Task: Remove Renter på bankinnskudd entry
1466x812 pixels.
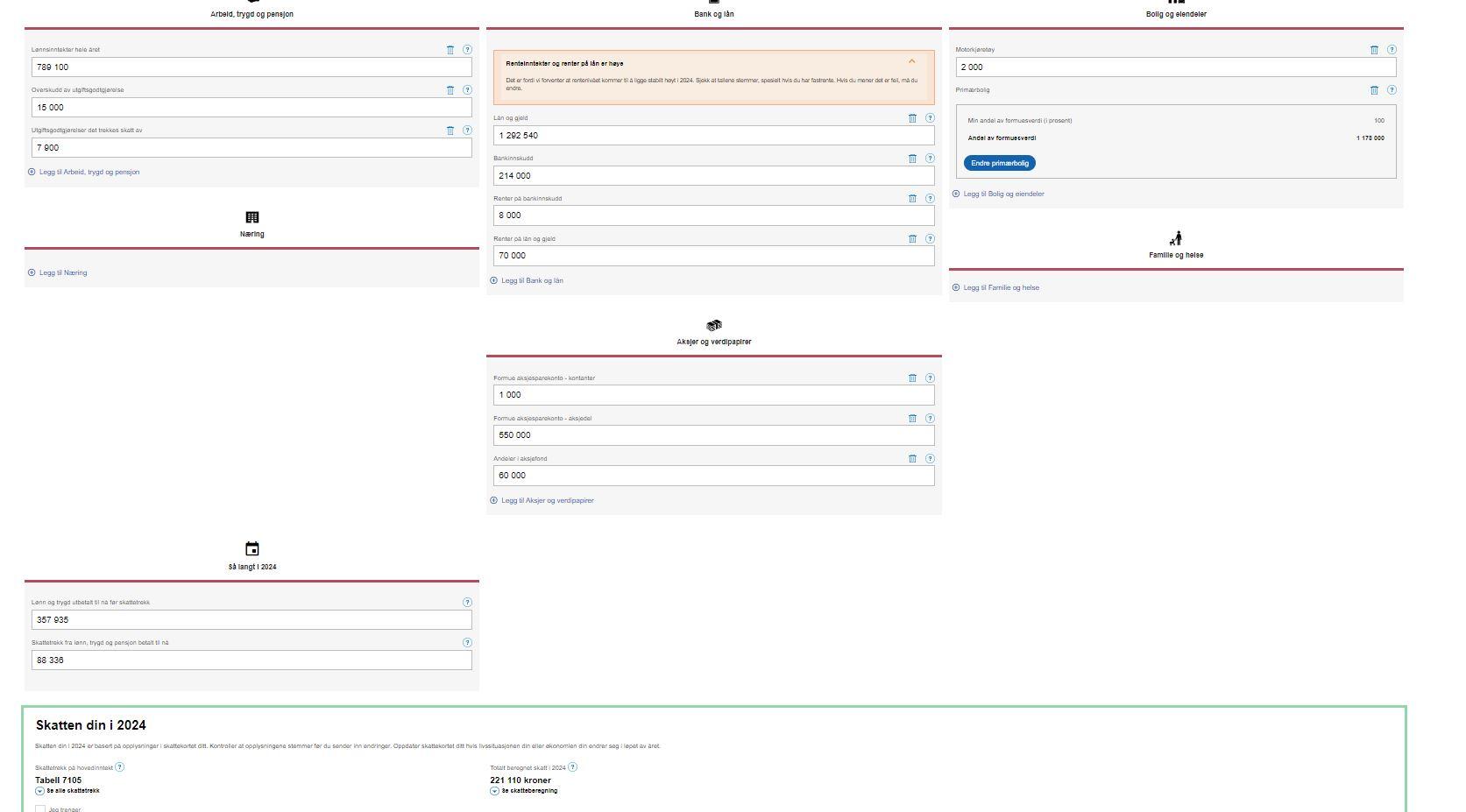Action: [912, 199]
